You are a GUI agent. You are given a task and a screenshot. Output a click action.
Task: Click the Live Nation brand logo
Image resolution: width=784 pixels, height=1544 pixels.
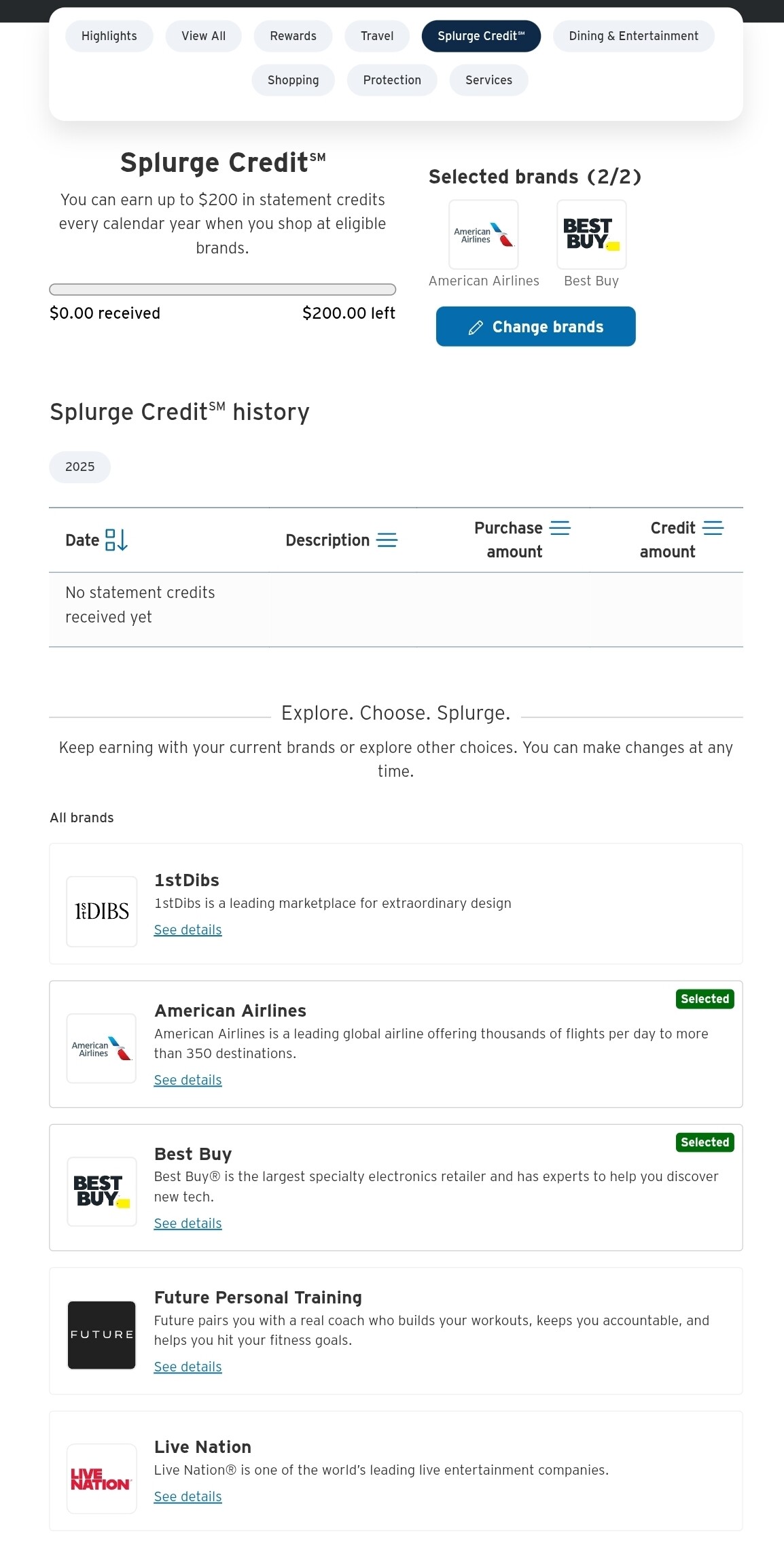[x=102, y=1479]
